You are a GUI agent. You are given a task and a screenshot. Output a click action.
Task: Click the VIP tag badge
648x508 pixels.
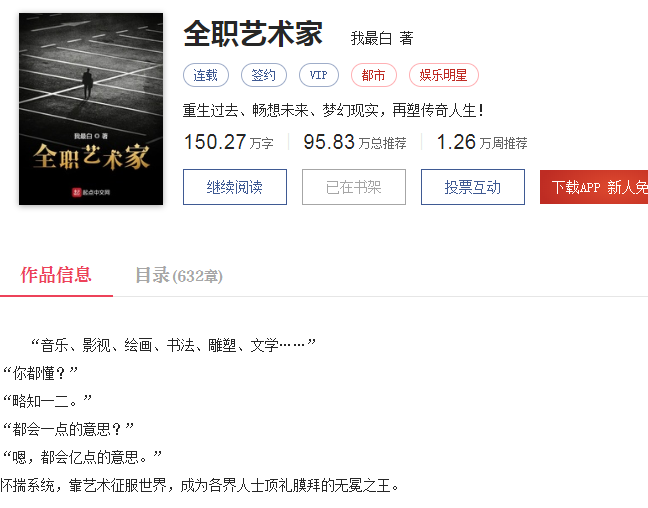click(319, 75)
